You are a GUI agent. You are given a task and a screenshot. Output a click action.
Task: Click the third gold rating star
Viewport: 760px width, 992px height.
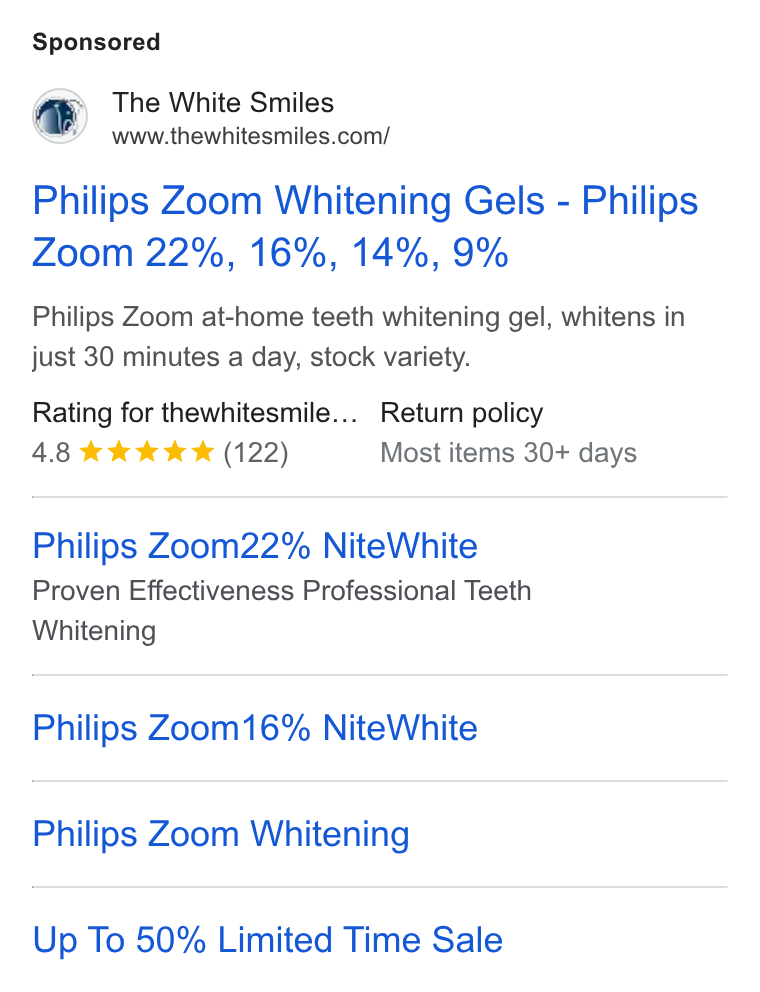[x=147, y=452]
